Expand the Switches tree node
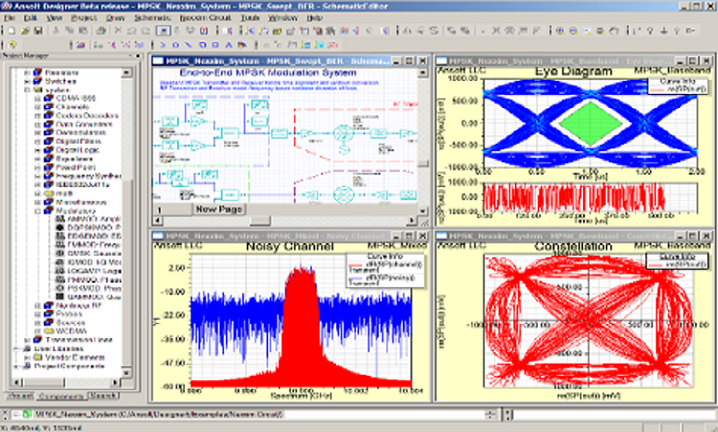Image resolution: width=718 pixels, height=432 pixels. (27, 81)
